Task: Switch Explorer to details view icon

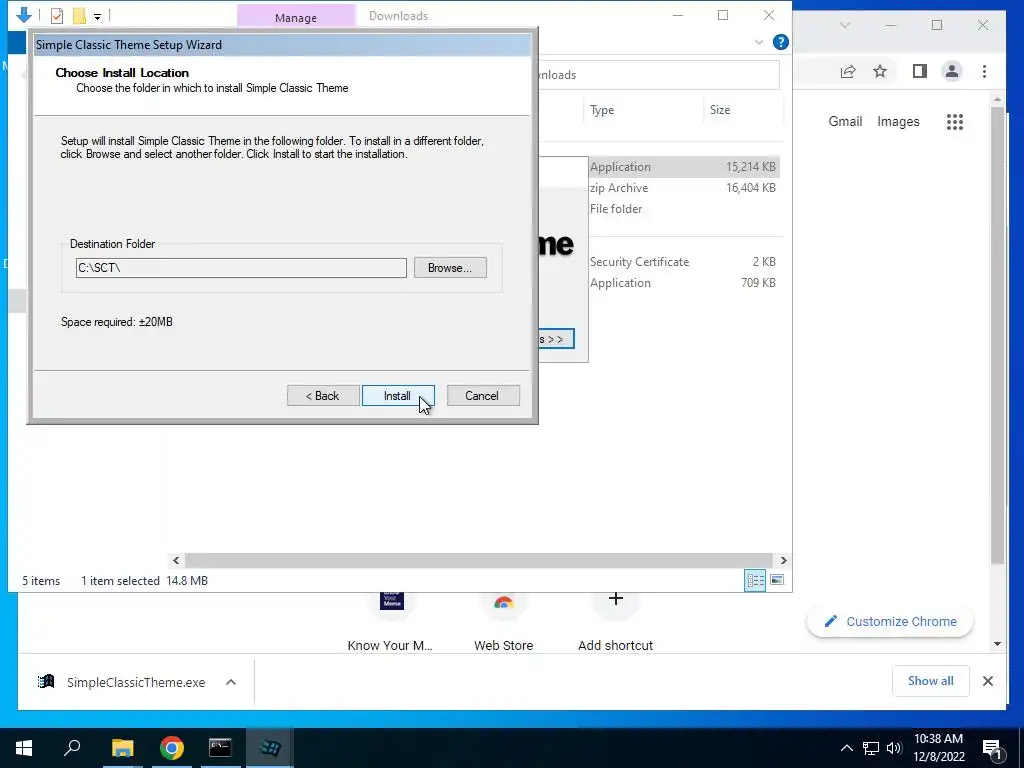Action: click(755, 580)
